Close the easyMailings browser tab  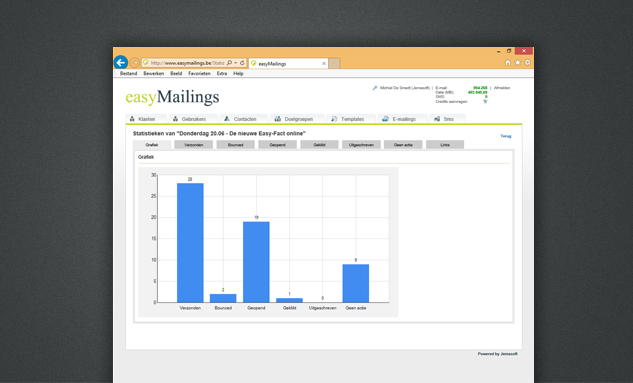click(x=324, y=63)
